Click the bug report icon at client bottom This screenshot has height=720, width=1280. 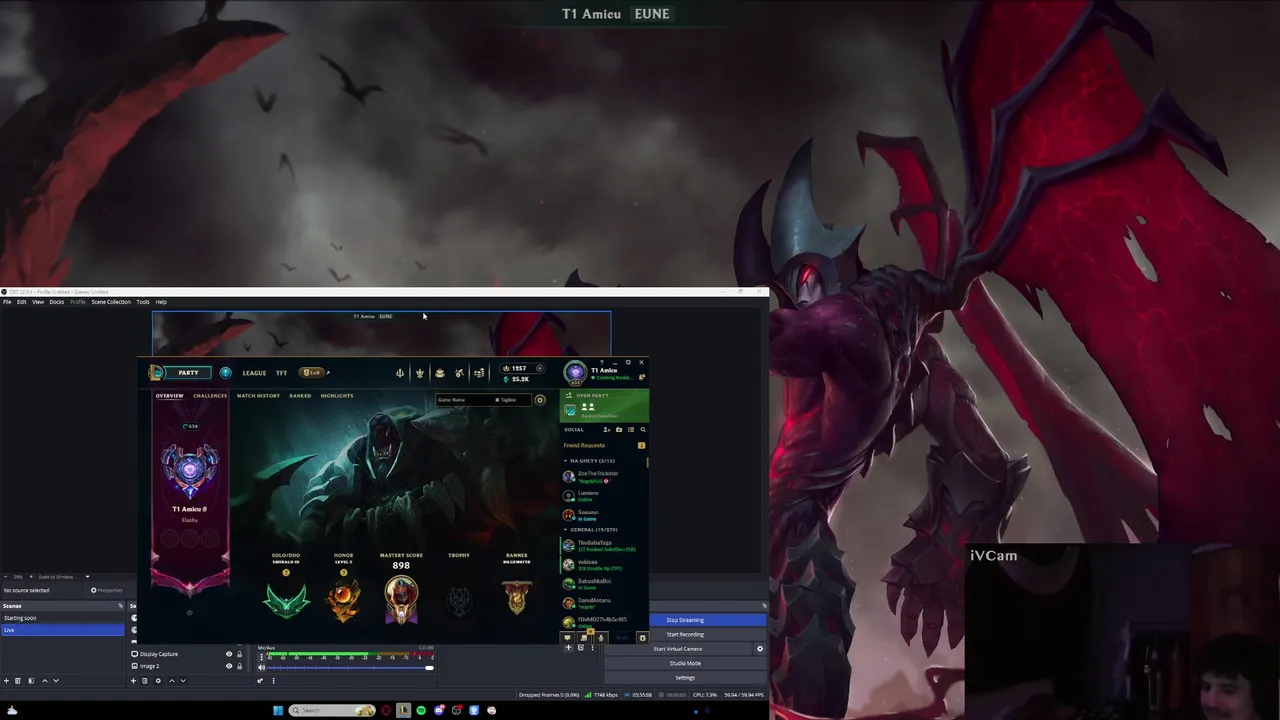pyautogui.click(x=642, y=638)
